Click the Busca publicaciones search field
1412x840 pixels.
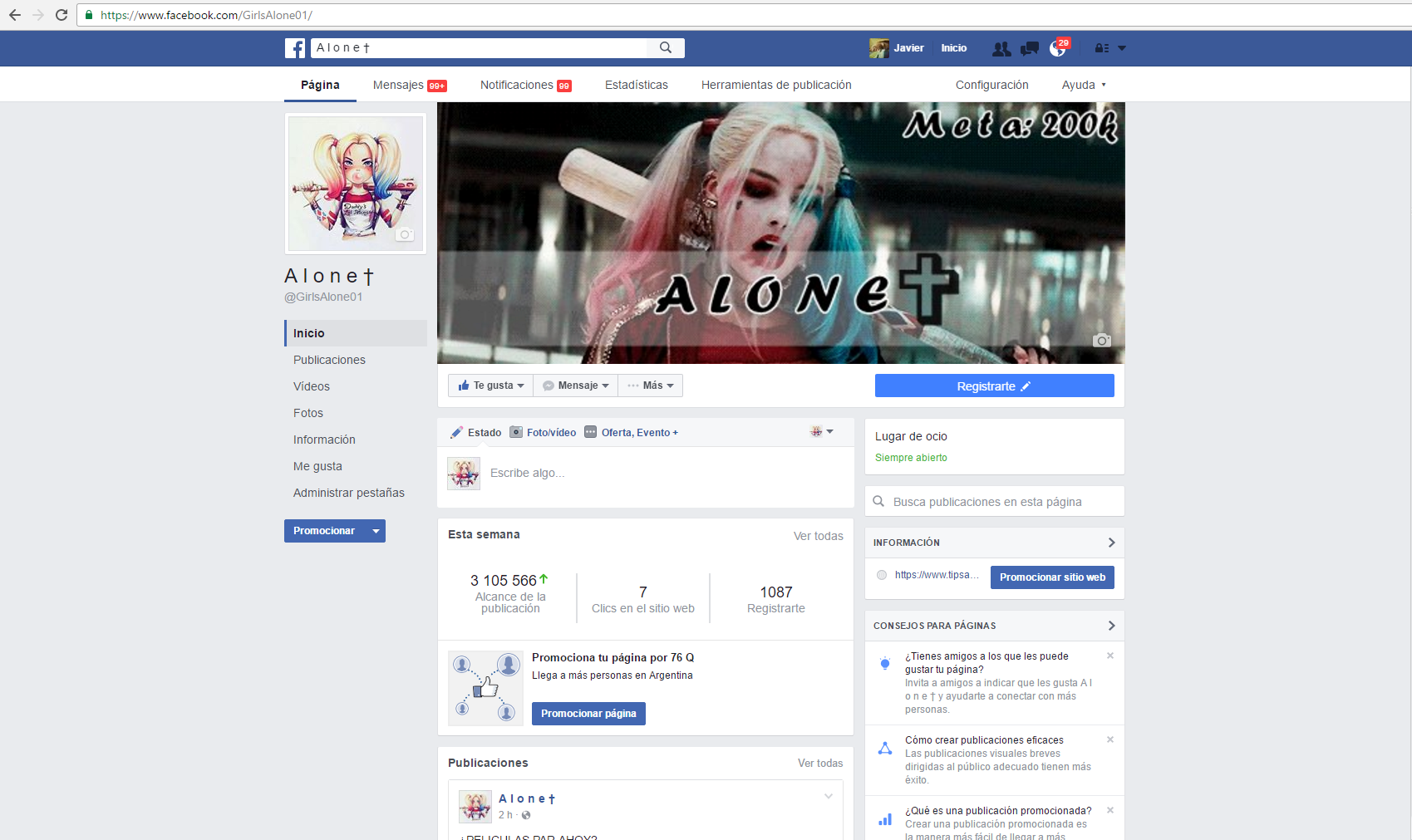pos(995,502)
